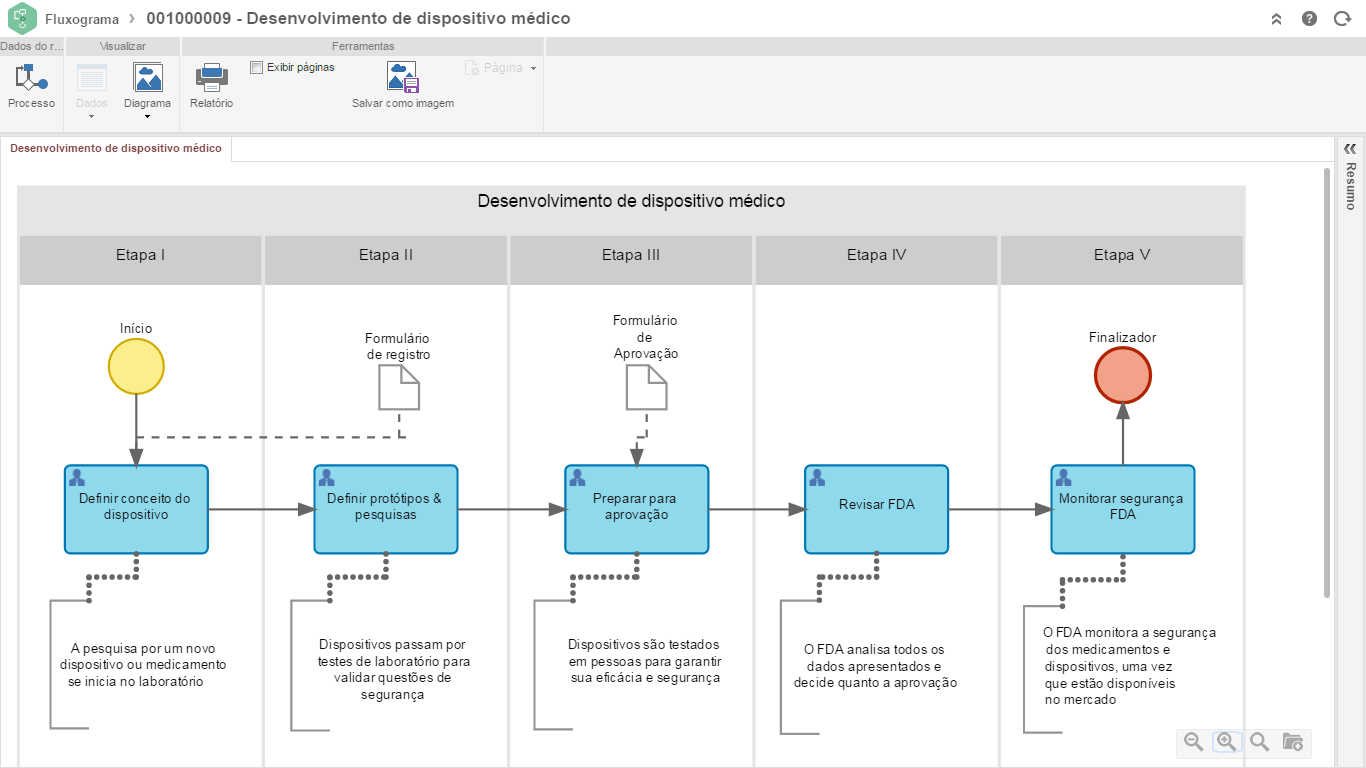
Task: Select the Preparar para aprovação task
Action: (x=636, y=509)
